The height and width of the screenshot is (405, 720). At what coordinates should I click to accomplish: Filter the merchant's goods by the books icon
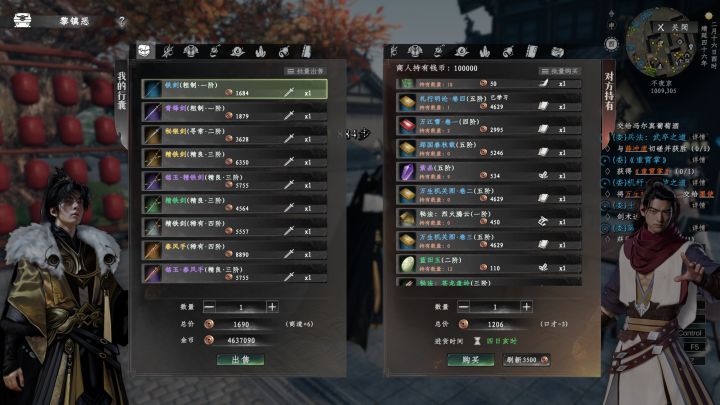(531, 51)
